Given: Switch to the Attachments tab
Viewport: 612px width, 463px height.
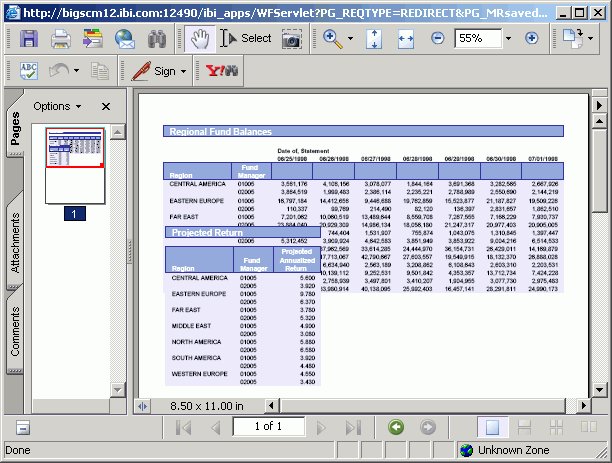Looking at the screenshot, I should pos(16,244).
